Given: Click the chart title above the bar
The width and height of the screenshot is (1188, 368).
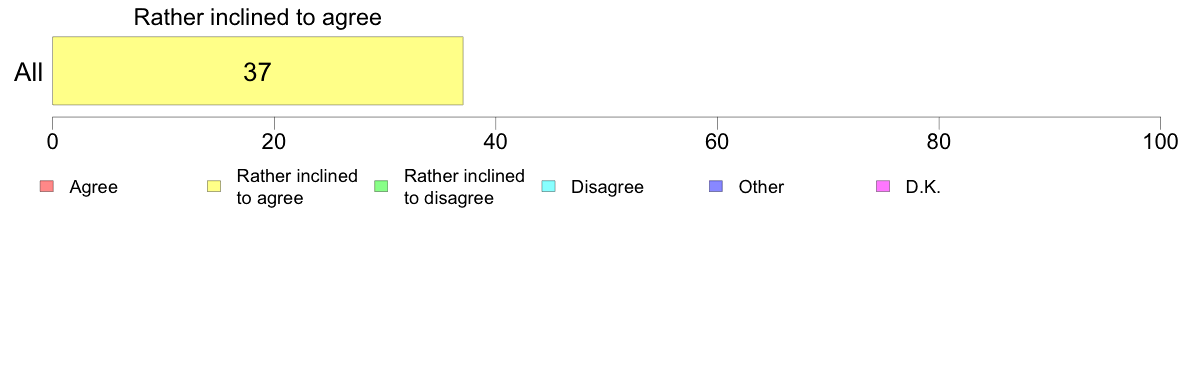Looking at the screenshot, I should pyautogui.click(x=258, y=17).
